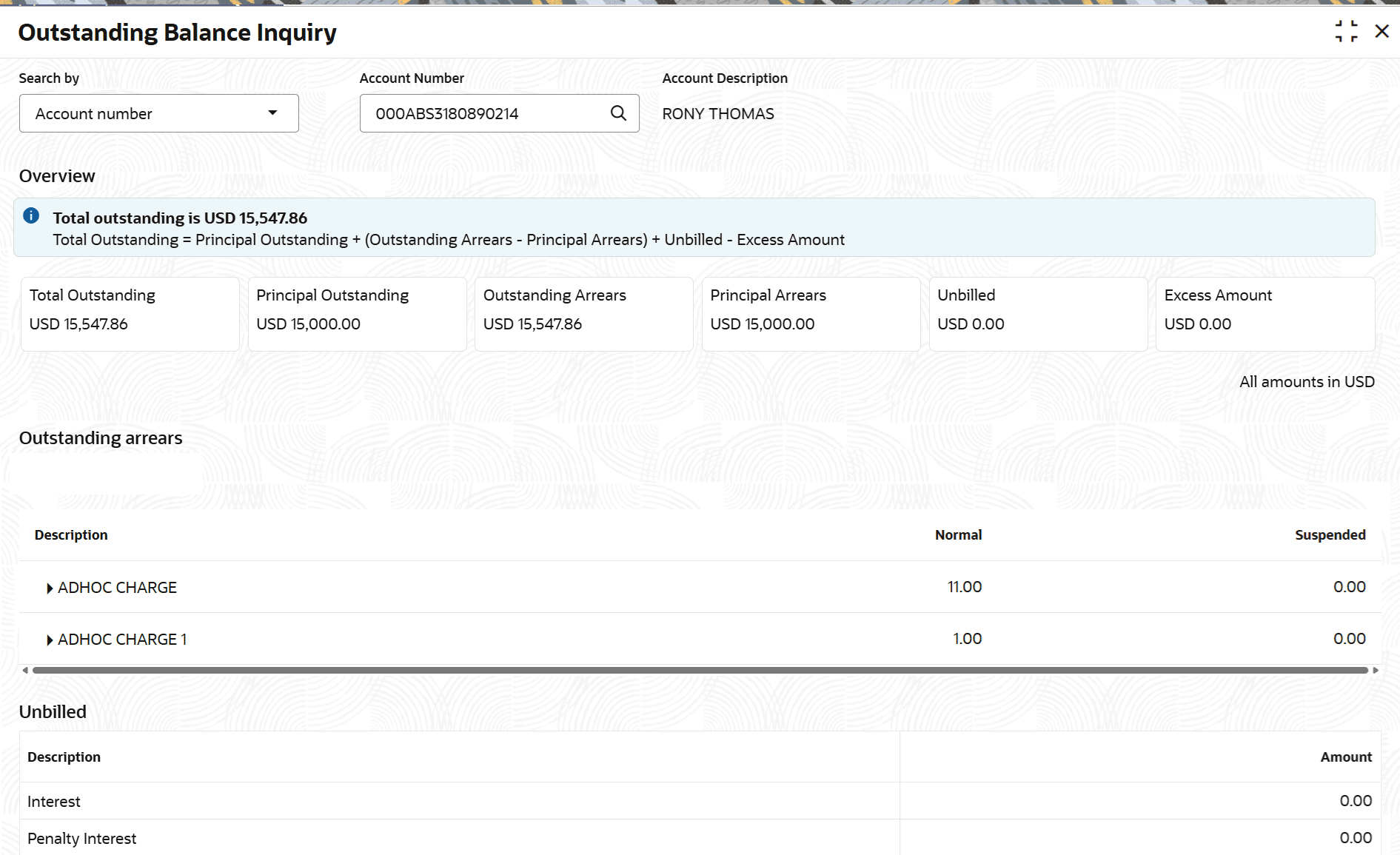
Task: Click the blue info icon in Overview banner
Action: pos(31,215)
